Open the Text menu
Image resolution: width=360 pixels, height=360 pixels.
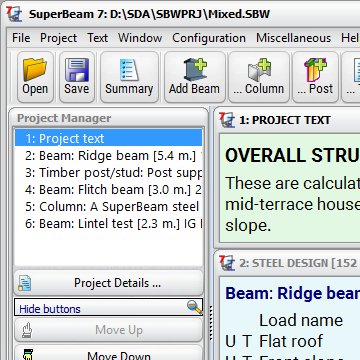tap(98, 38)
